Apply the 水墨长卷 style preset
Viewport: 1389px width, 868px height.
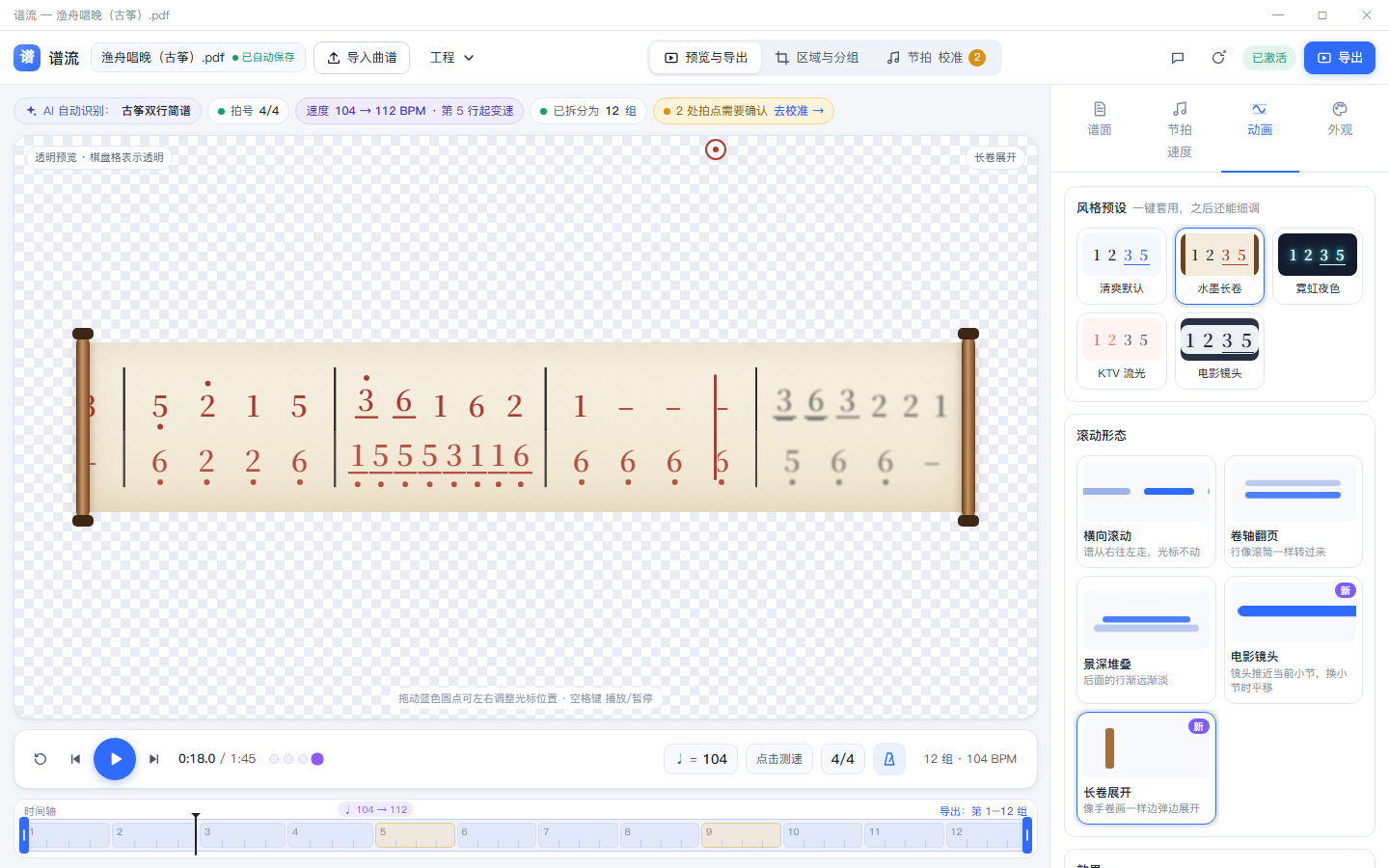pyautogui.click(x=1220, y=266)
